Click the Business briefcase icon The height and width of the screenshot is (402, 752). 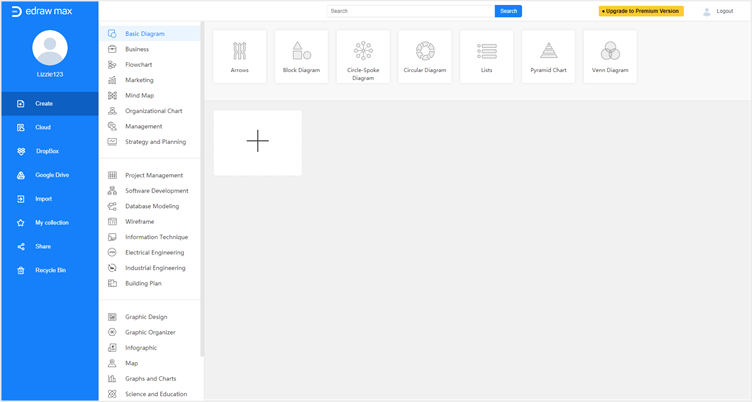(x=112, y=49)
